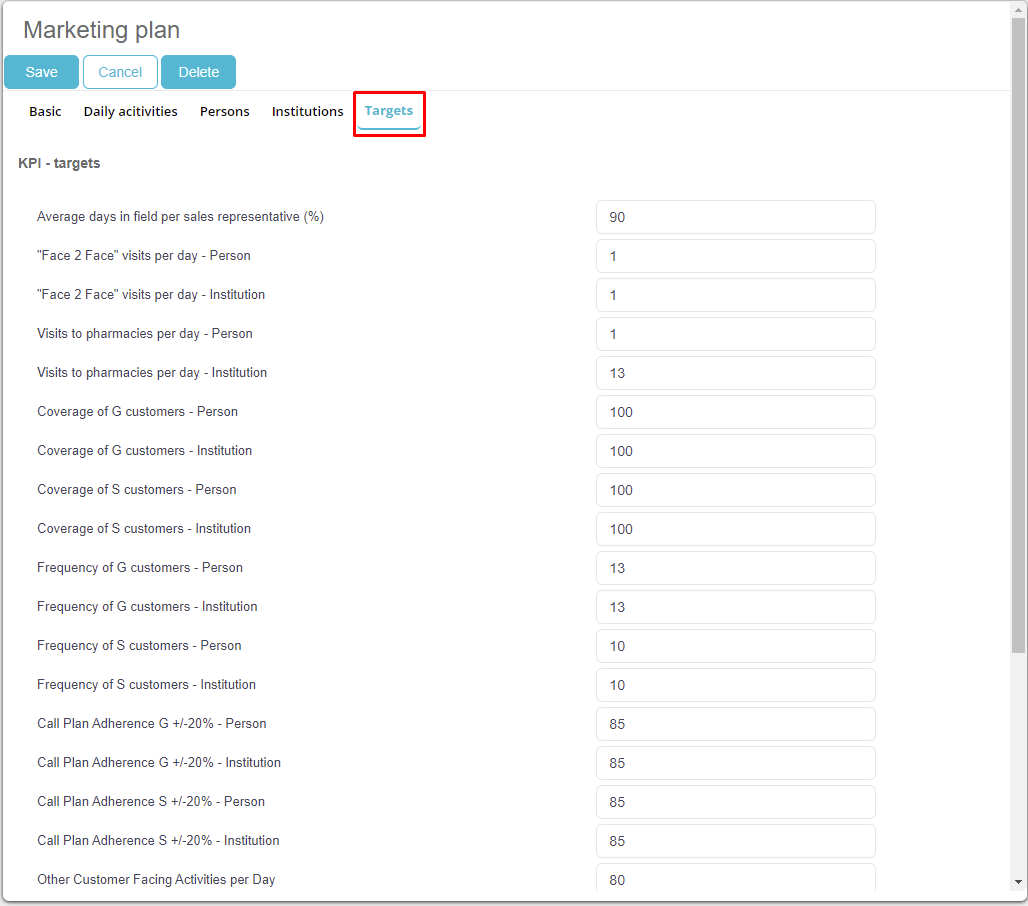Click the scrollbar up arrow
This screenshot has width=1028, height=906.
coord(1018,10)
